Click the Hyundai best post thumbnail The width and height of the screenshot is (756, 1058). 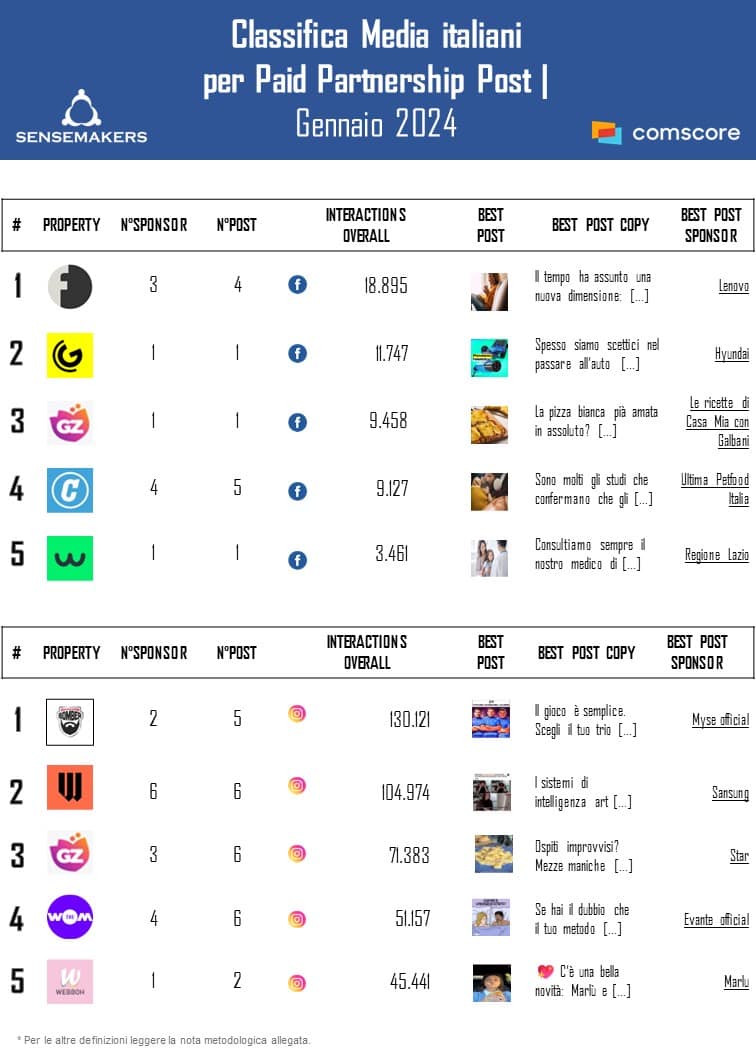click(x=490, y=357)
